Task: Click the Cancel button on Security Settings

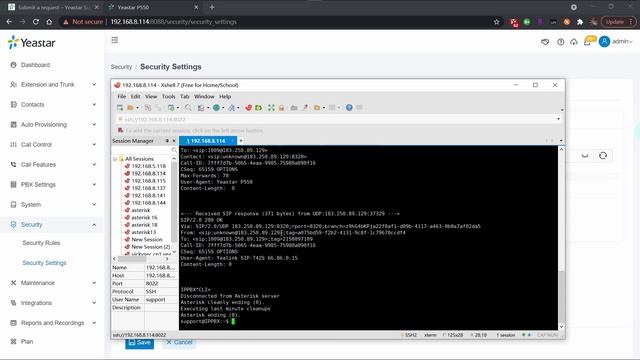Action: 179,343
